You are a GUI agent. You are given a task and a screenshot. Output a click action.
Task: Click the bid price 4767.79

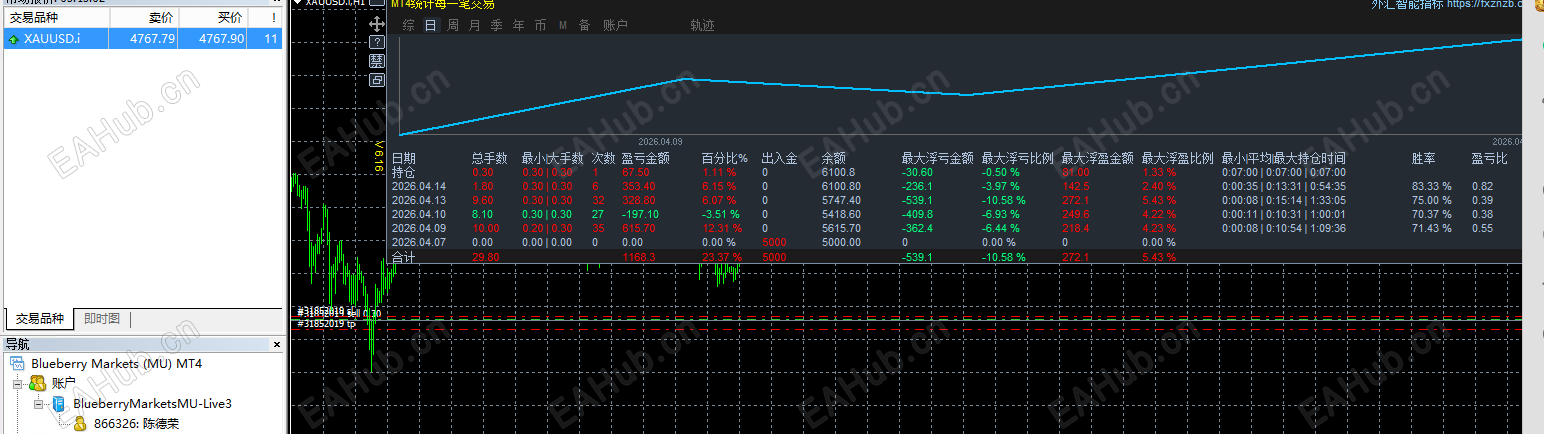pos(152,39)
